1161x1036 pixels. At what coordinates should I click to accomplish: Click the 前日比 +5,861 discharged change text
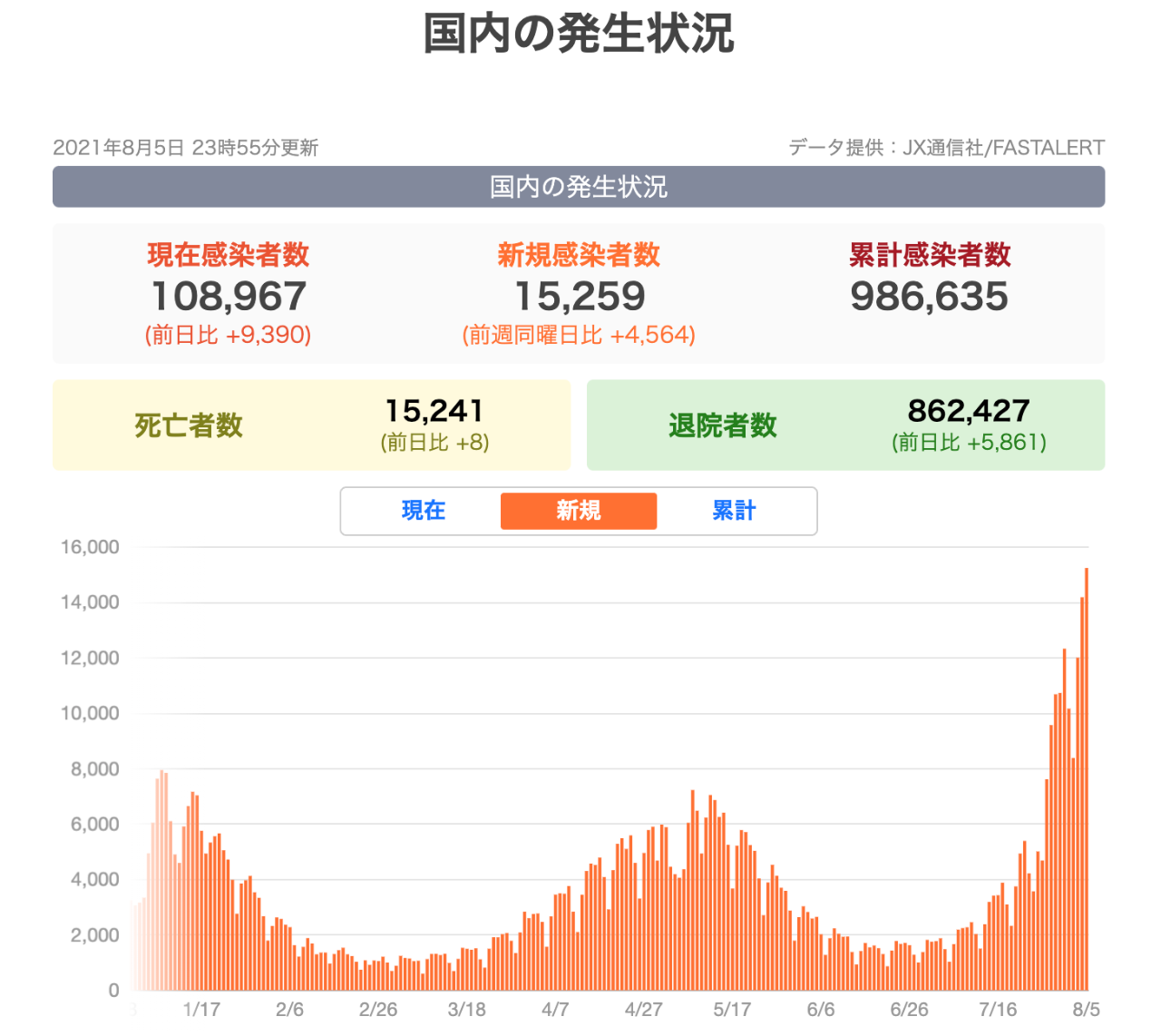(969, 443)
